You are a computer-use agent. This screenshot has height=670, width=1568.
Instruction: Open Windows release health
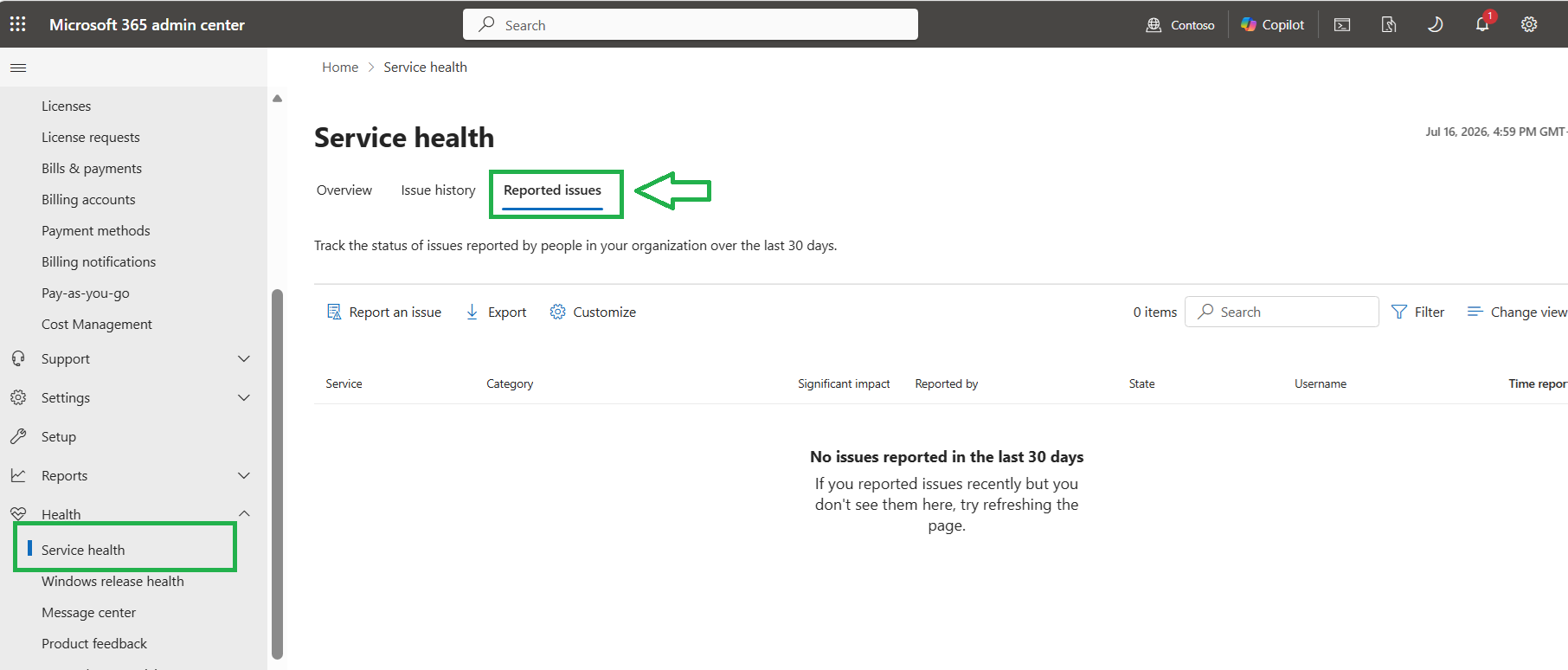coord(112,581)
